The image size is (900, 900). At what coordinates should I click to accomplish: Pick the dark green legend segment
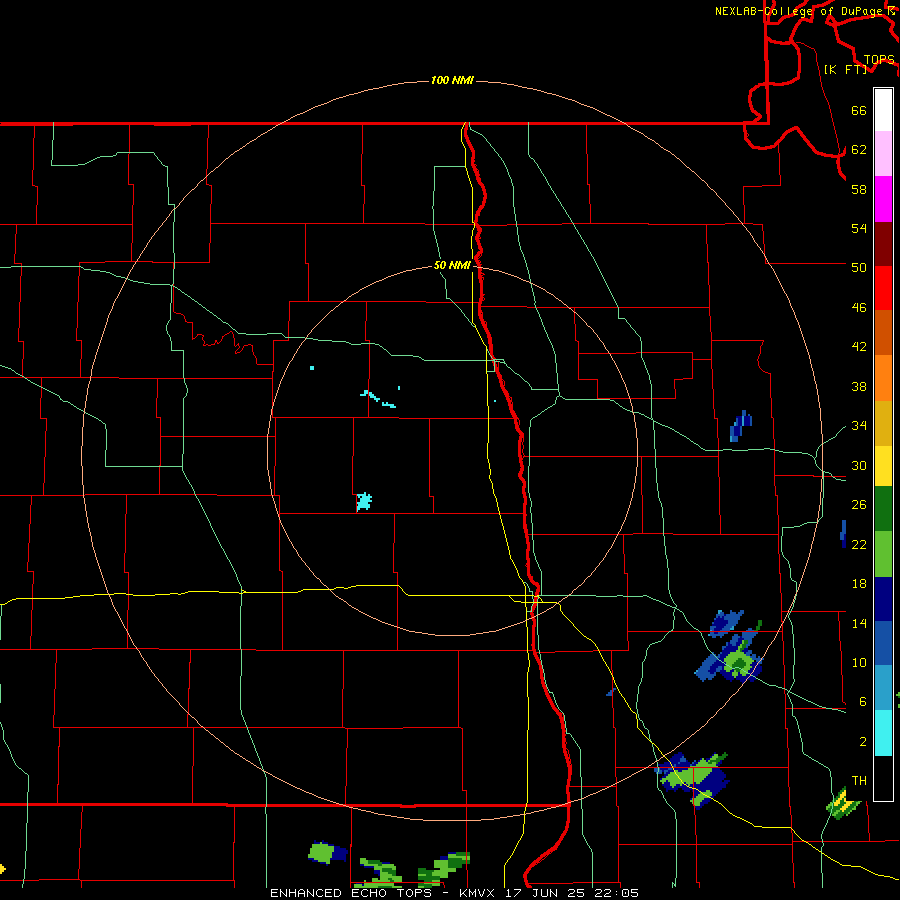(883, 509)
